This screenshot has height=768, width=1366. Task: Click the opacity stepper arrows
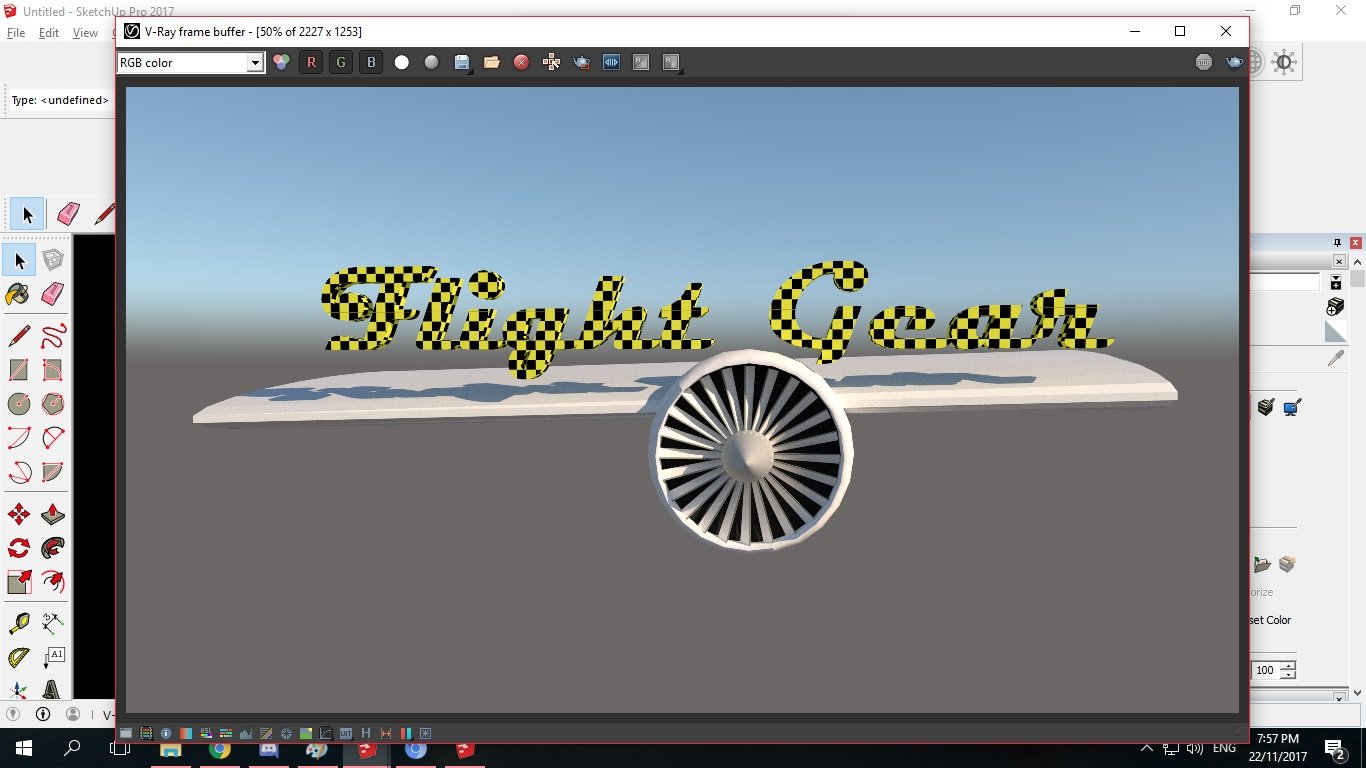coord(1288,670)
